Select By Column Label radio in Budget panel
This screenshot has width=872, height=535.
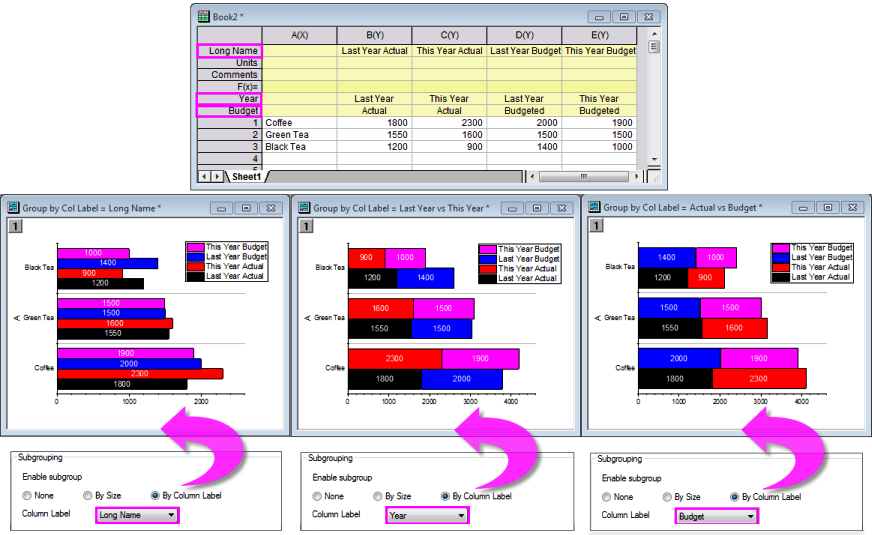pos(734,497)
